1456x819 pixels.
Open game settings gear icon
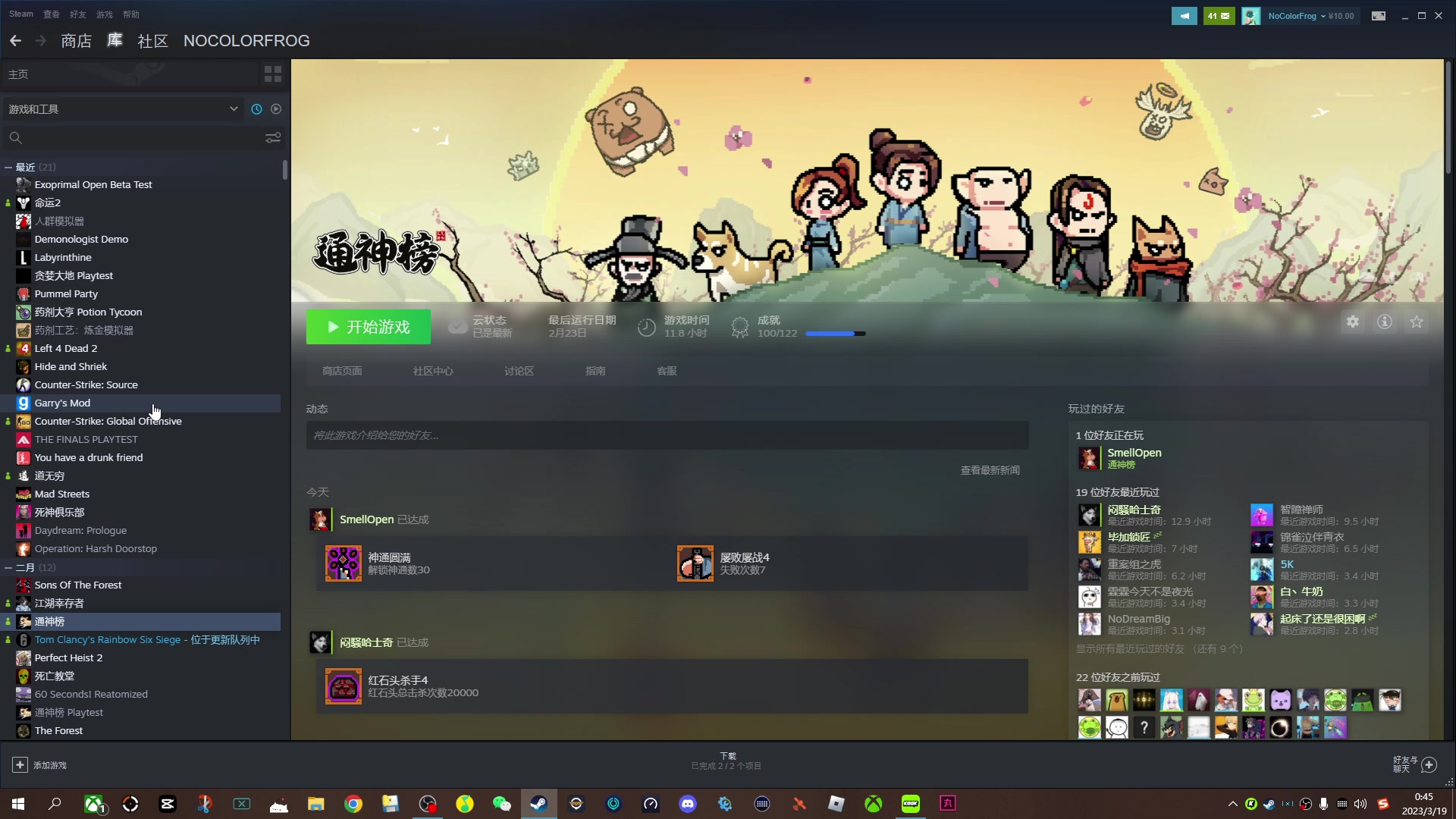[1353, 322]
